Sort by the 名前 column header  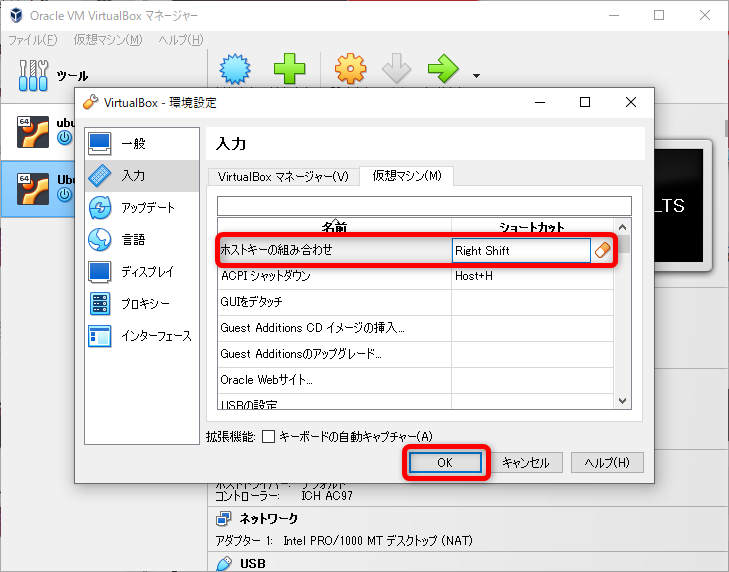(x=334, y=227)
